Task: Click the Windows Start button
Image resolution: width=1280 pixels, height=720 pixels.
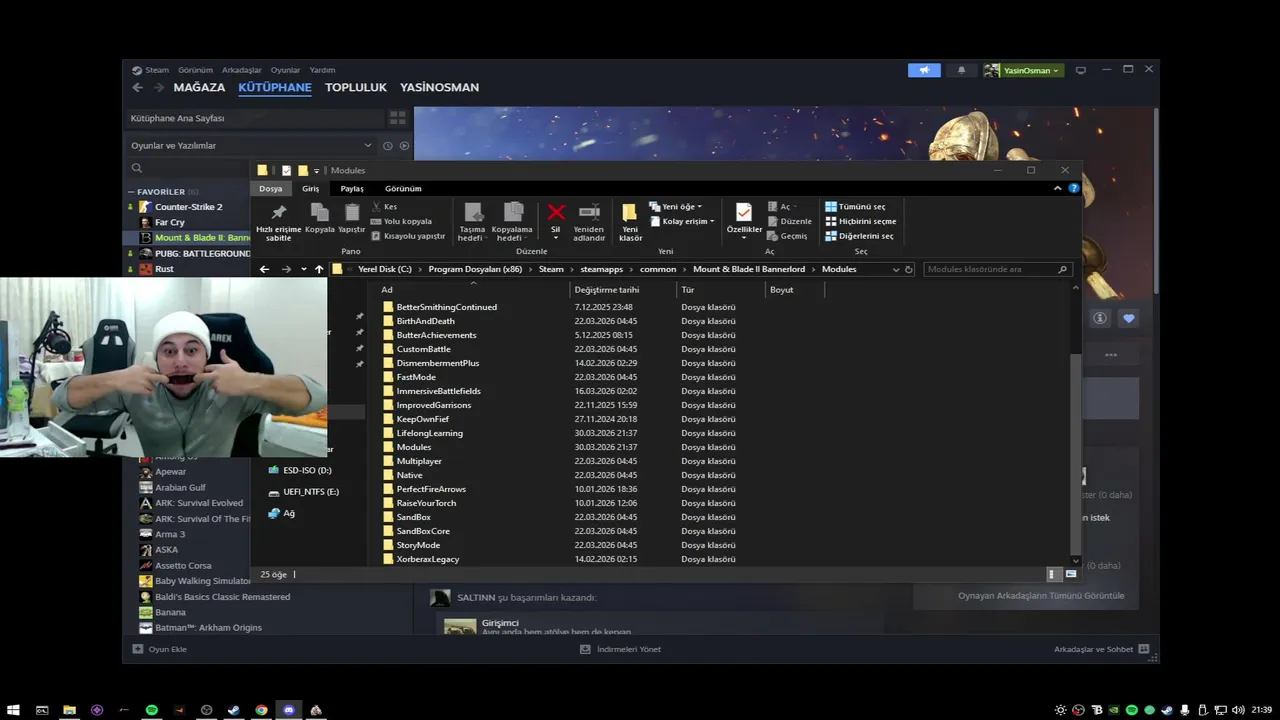Action: [14, 710]
